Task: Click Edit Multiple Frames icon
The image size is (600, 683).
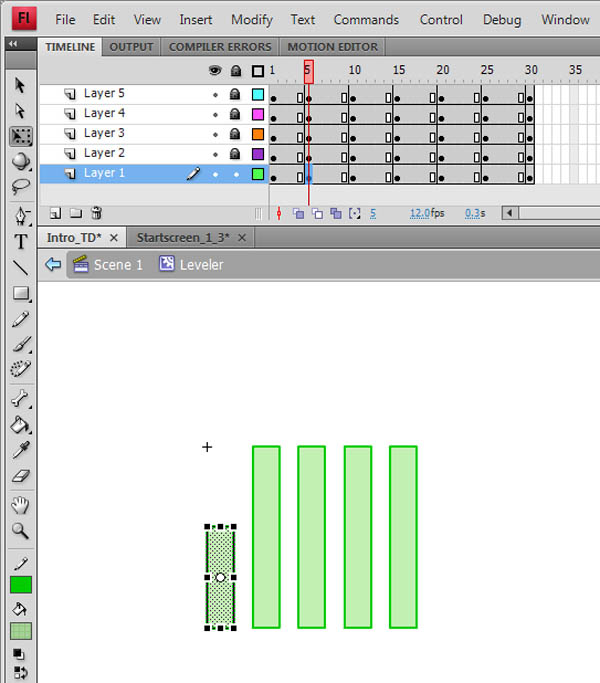Action: (x=336, y=213)
